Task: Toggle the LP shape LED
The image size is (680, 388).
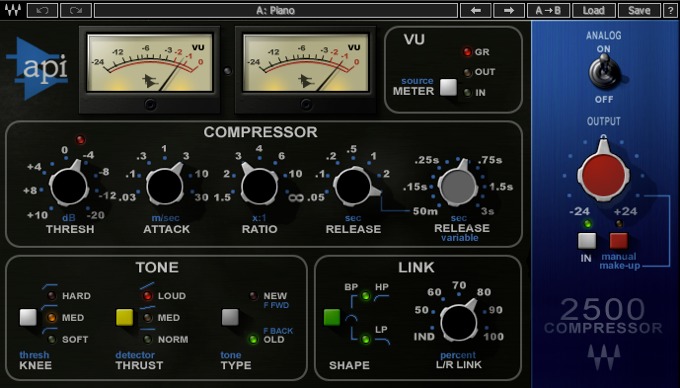Action: [x=366, y=339]
